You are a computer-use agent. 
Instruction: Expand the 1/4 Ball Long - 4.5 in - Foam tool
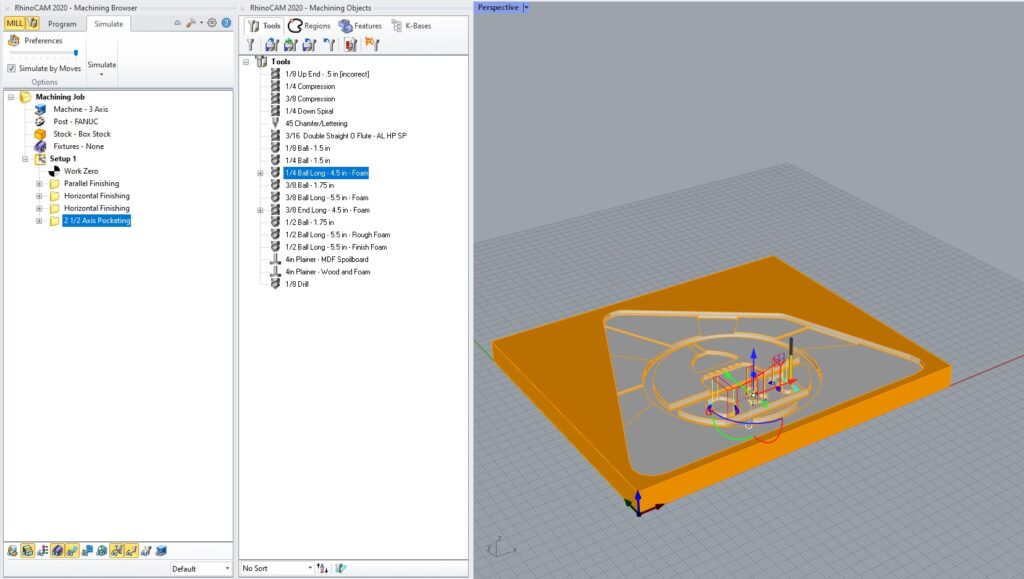(x=260, y=174)
